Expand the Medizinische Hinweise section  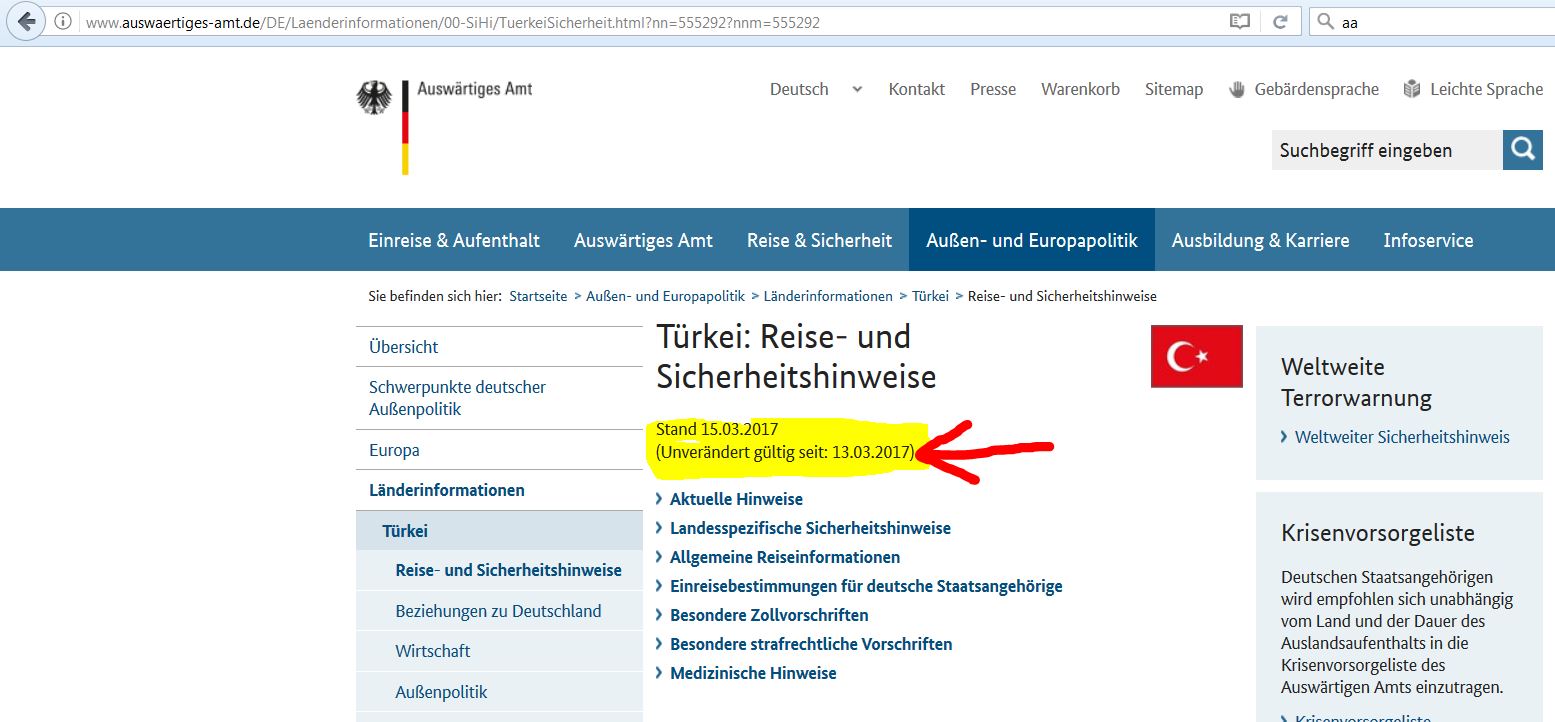753,673
